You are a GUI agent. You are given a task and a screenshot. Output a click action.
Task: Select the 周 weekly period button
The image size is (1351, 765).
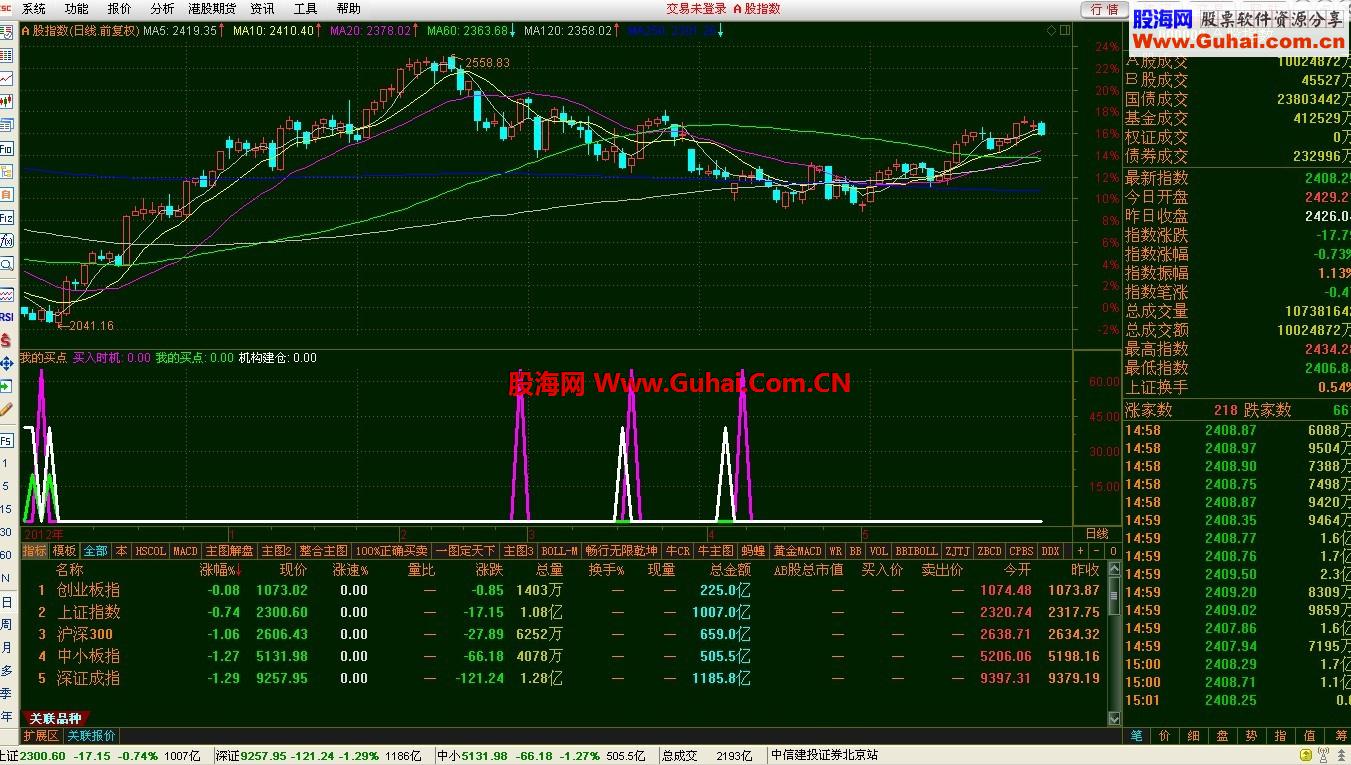(7, 624)
